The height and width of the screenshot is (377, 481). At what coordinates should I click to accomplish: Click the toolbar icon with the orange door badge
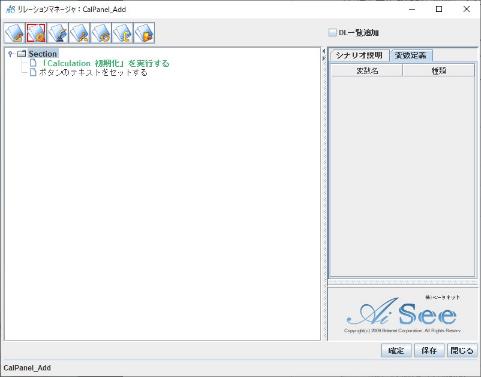[x=144, y=33]
